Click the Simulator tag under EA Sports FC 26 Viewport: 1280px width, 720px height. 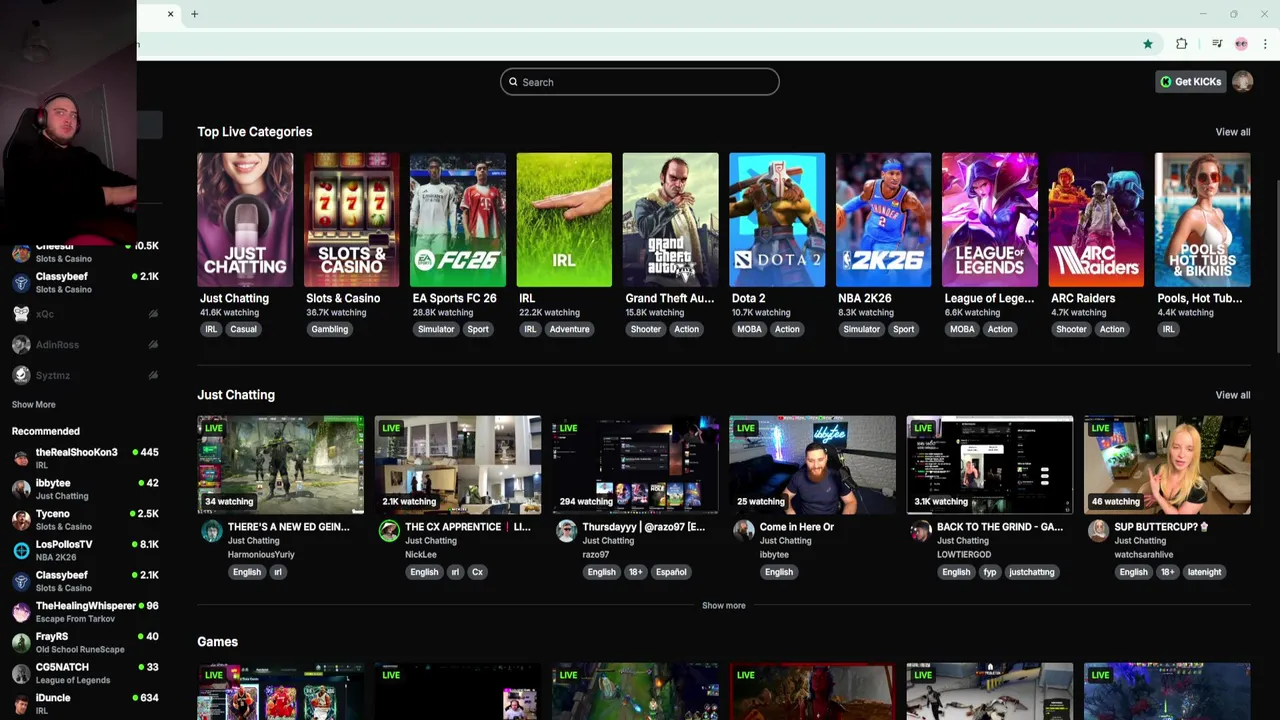click(436, 329)
